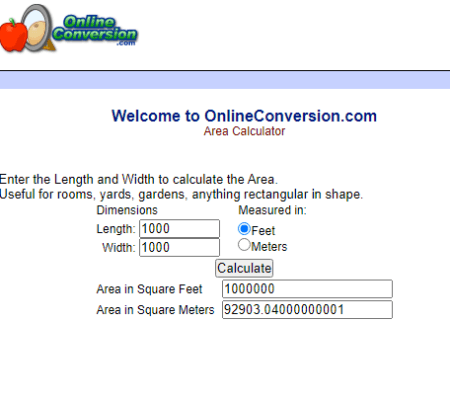Viewport: 450px width, 402px height.
Task: Click the 'Area Calculator' subtitle text
Action: 244,131
